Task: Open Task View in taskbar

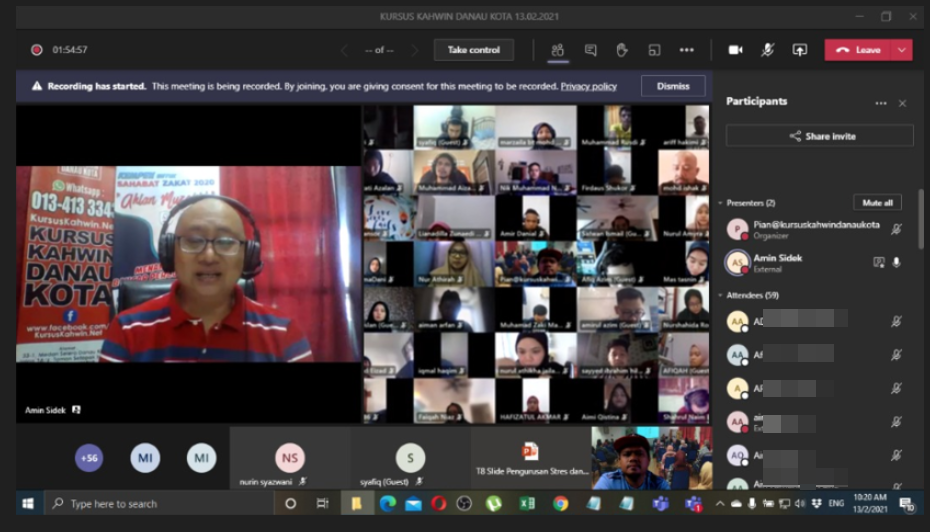Action: click(x=322, y=504)
